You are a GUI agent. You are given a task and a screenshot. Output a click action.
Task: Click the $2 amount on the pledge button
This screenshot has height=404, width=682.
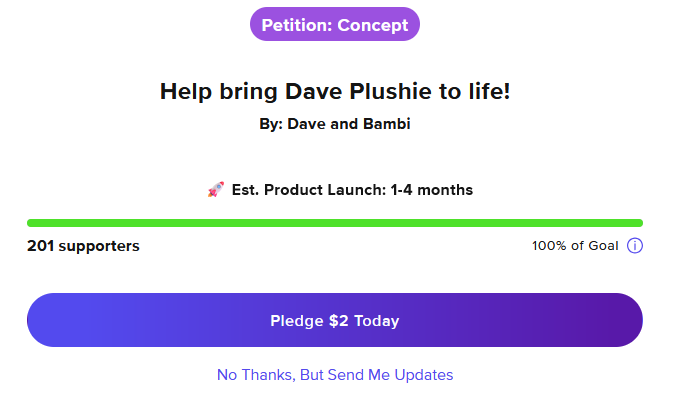point(338,321)
